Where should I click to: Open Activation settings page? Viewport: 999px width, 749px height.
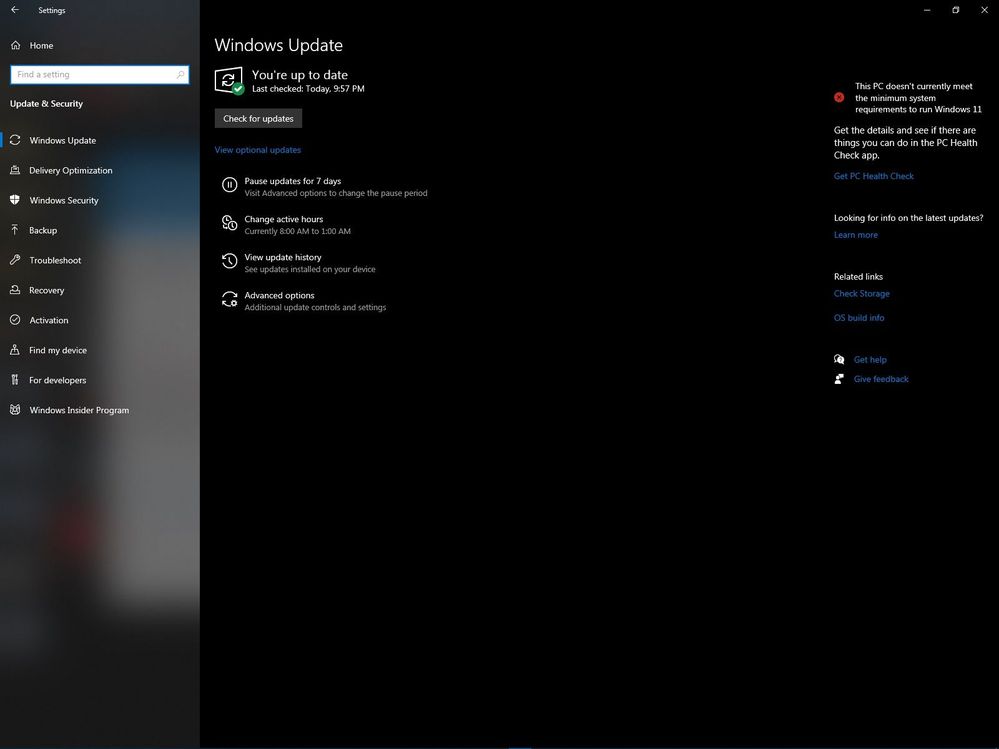coord(48,320)
